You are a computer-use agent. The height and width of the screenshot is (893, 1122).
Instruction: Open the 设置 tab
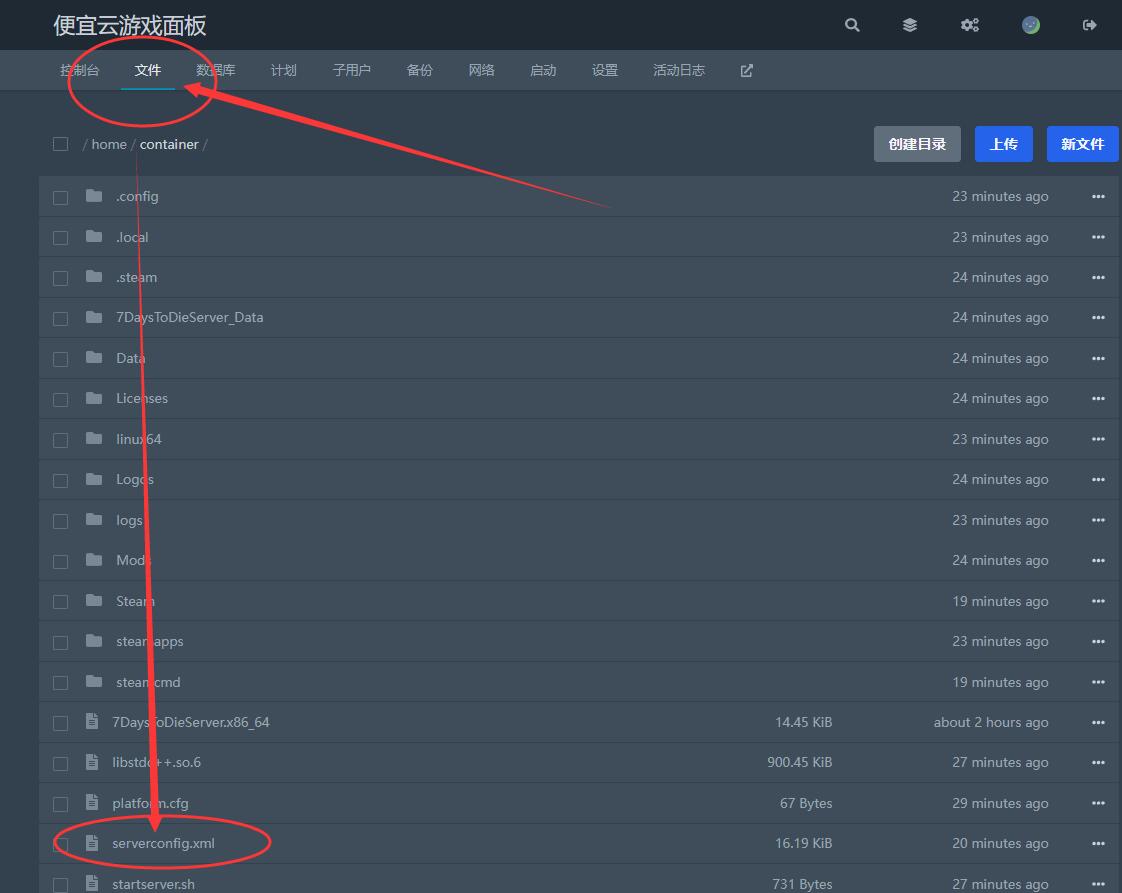pyautogui.click(x=605, y=70)
